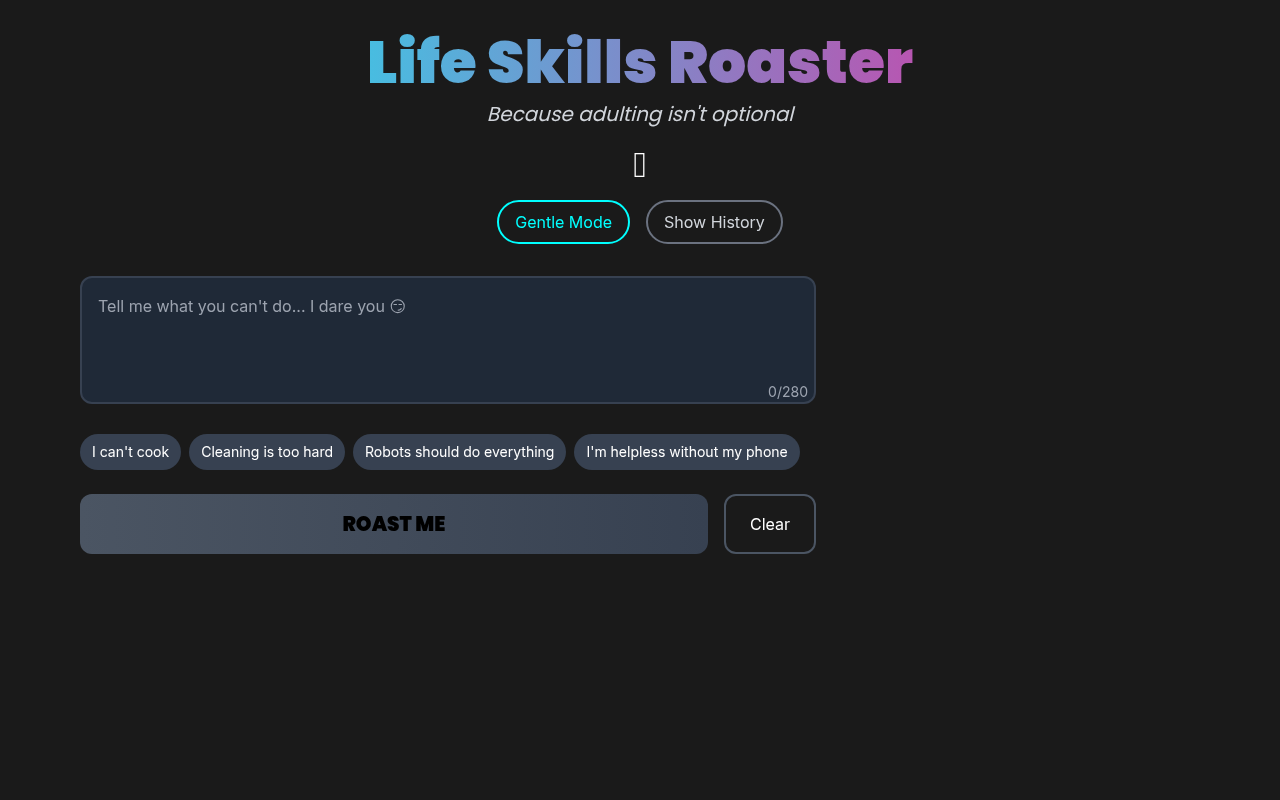Pick the 'Robots should do everything' chip
This screenshot has width=1280, height=800.
pyautogui.click(x=459, y=452)
